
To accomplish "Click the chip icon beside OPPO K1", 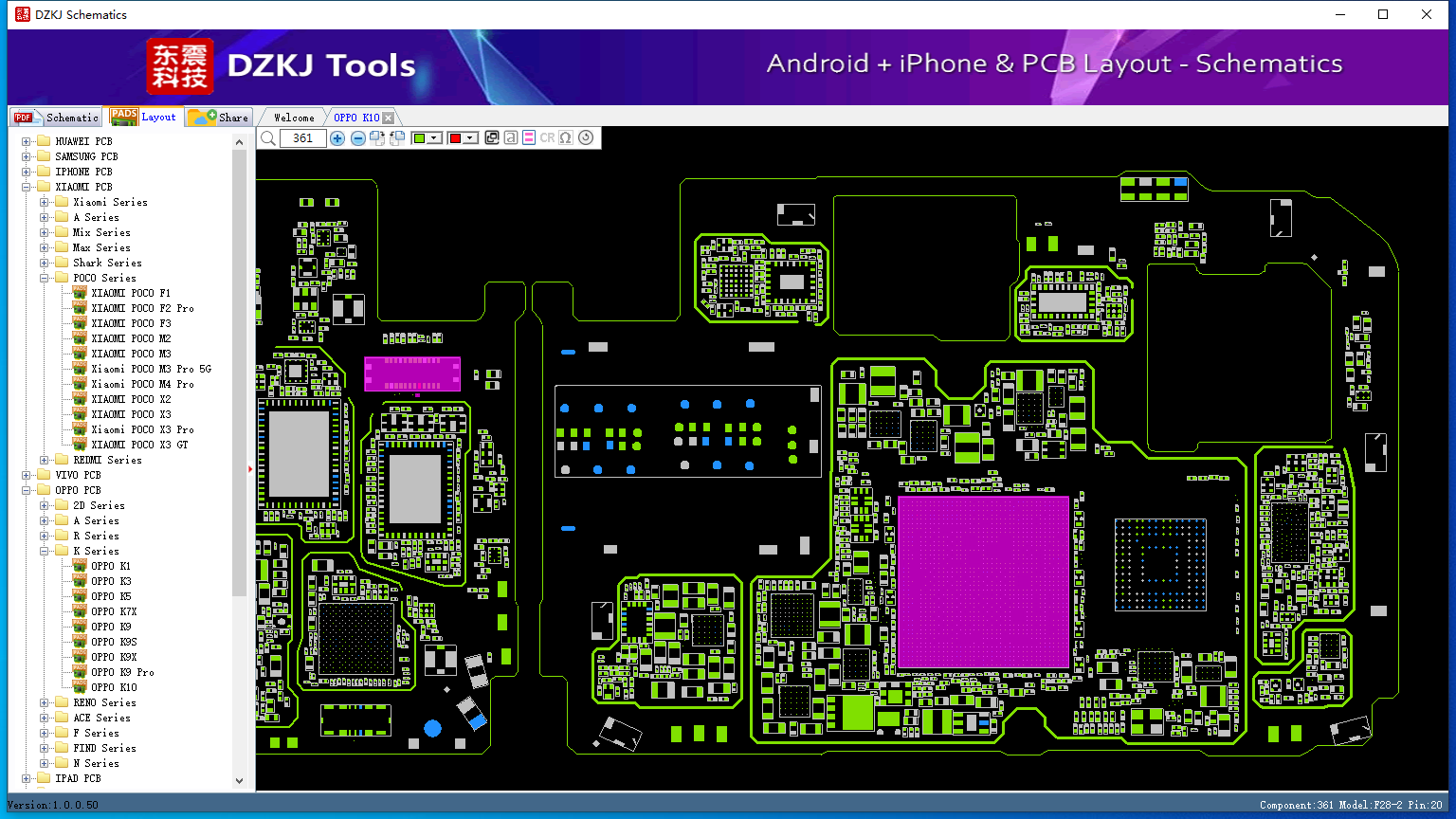I will 80,566.
